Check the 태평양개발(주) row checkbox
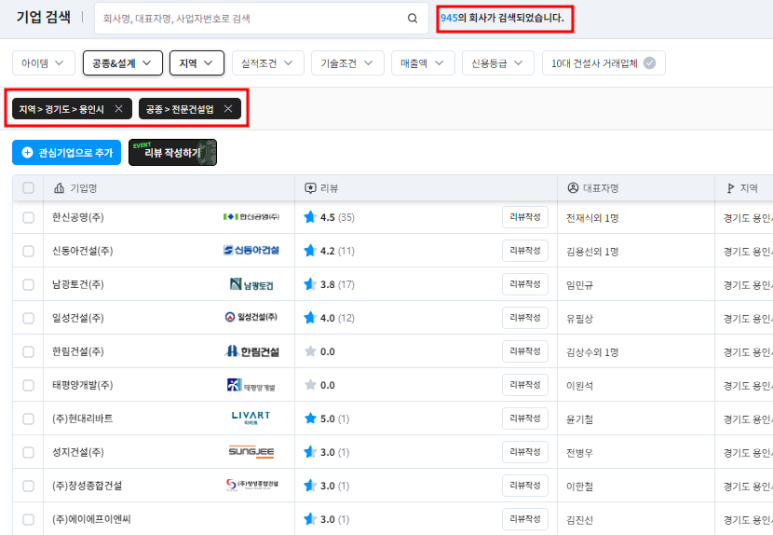The width and height of the screenshot is (773, 535). (x=29, y=385)
